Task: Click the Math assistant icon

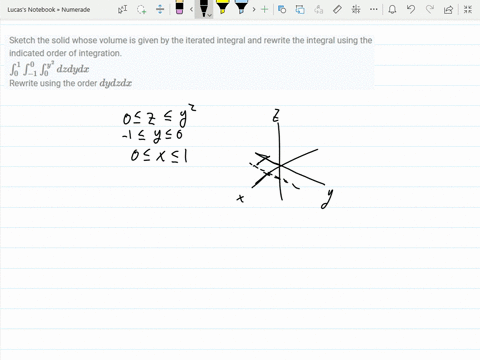Action: point(356,9)
